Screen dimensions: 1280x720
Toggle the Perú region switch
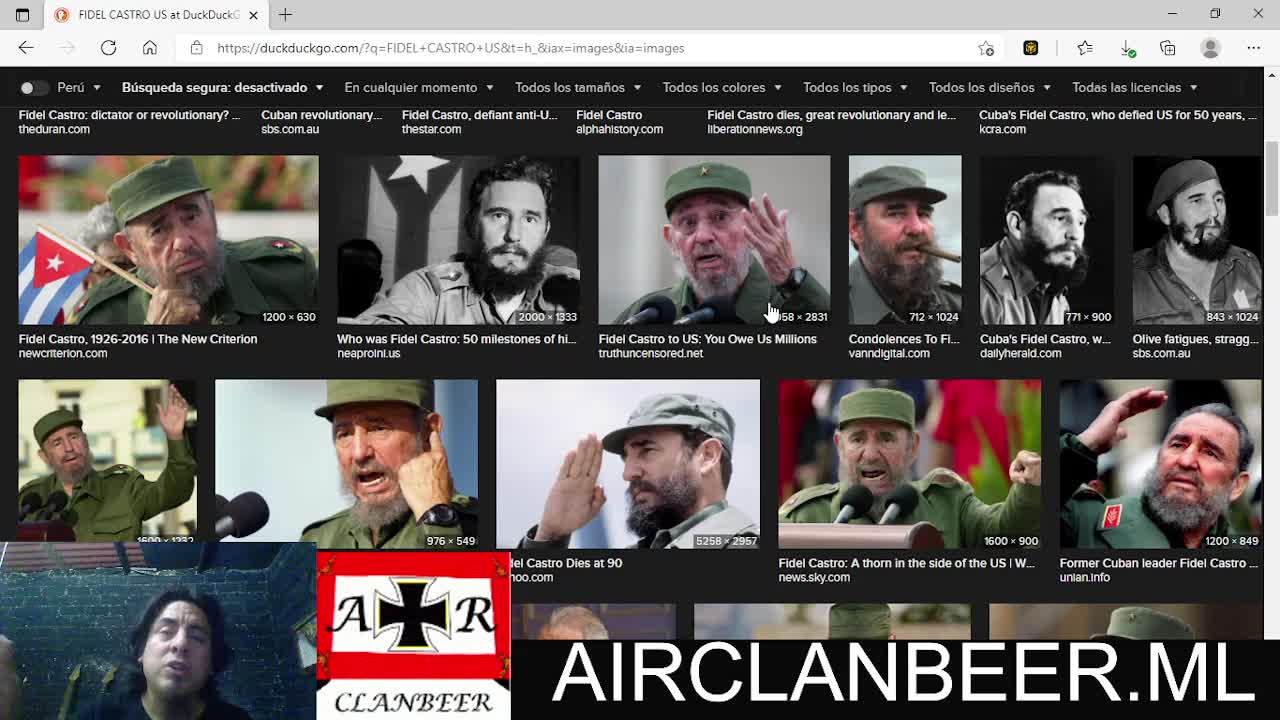tap(34, 87)
